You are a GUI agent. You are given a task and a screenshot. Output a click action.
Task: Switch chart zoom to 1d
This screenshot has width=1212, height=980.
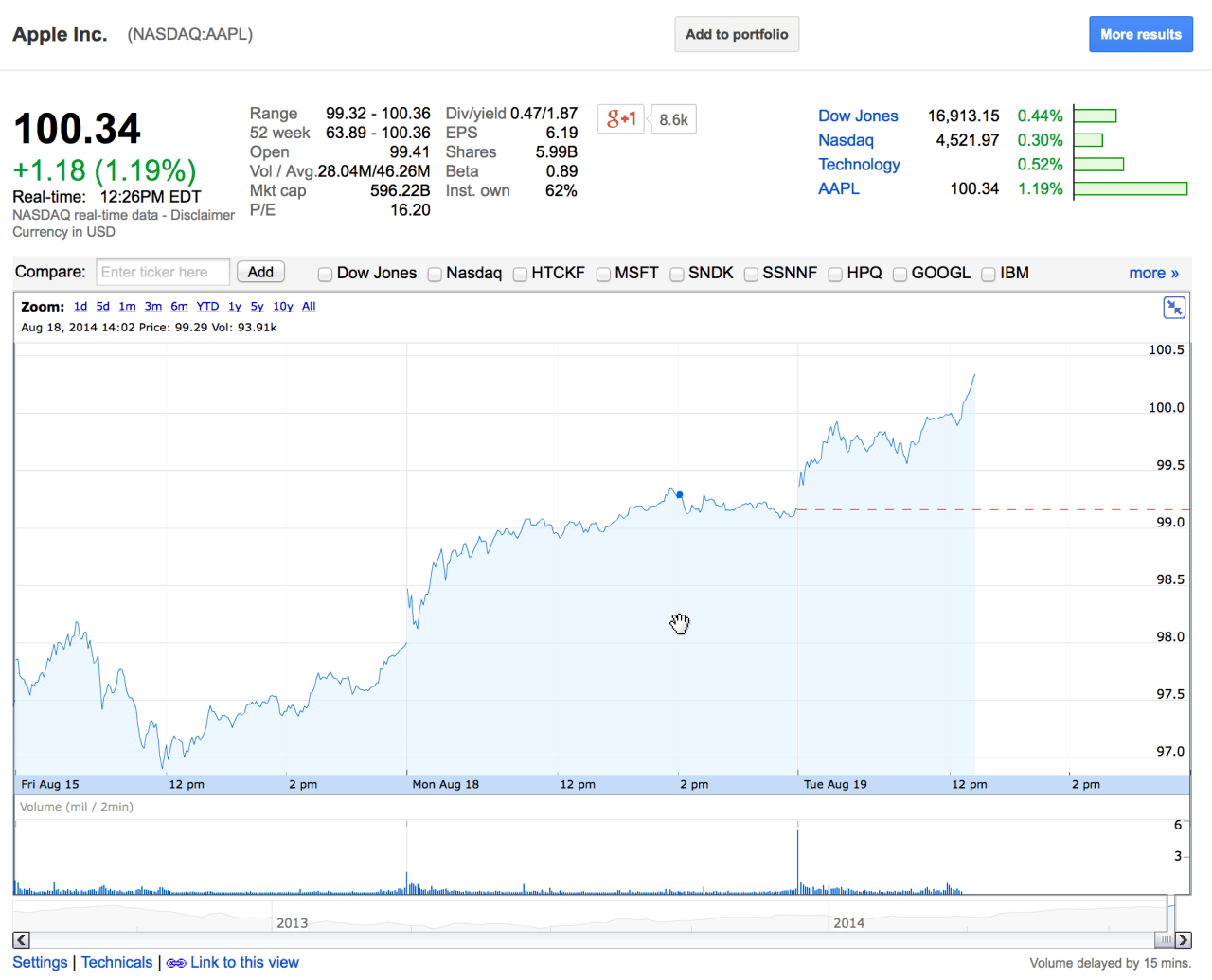80,306
